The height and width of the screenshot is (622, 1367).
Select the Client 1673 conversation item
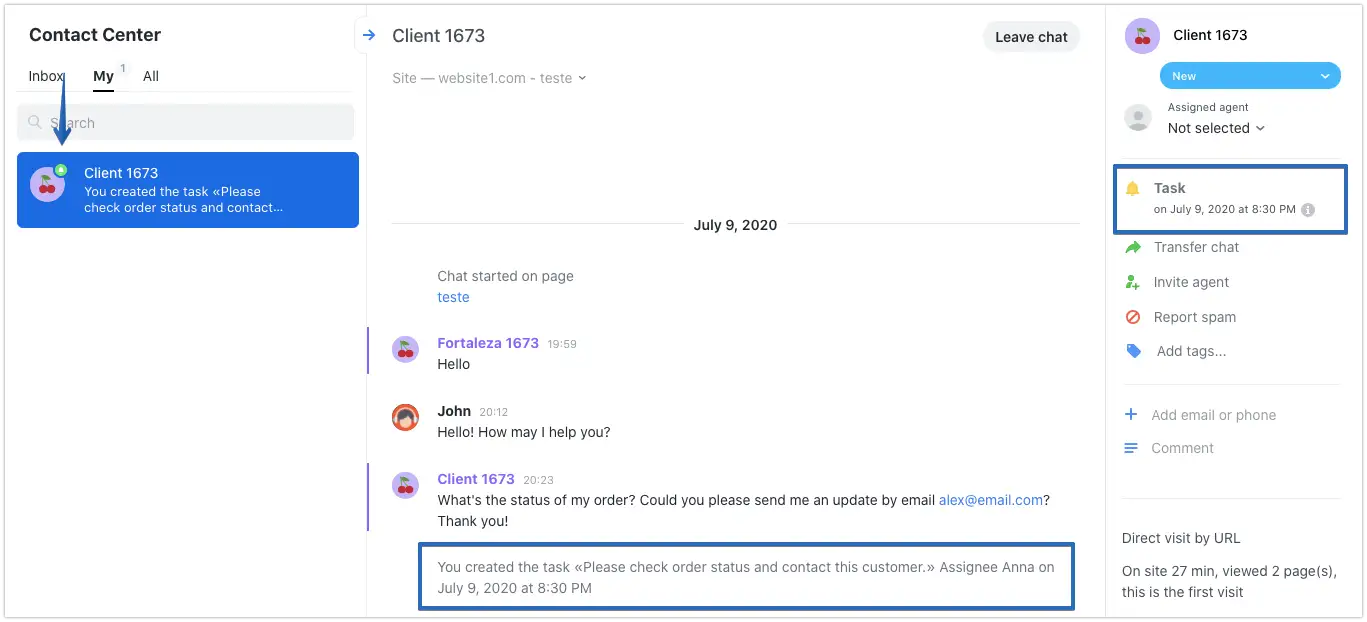188,190
